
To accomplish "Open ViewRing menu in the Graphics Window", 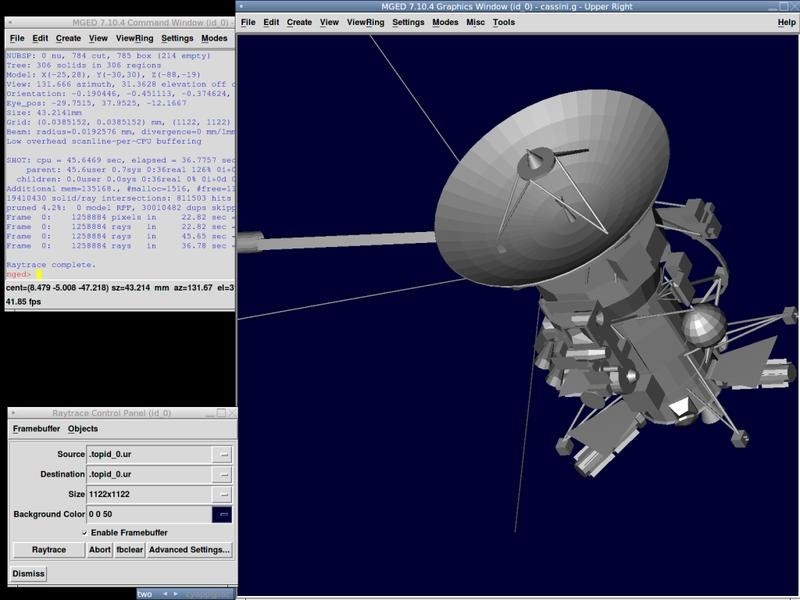I will point(365,22).
